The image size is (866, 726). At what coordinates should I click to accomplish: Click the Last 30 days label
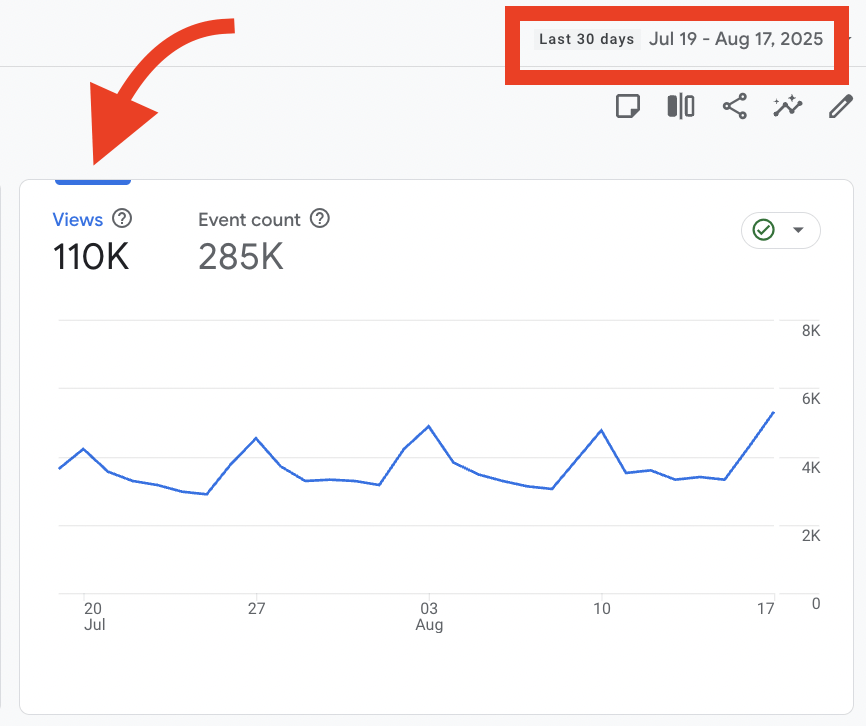click(x=587, y=39)
